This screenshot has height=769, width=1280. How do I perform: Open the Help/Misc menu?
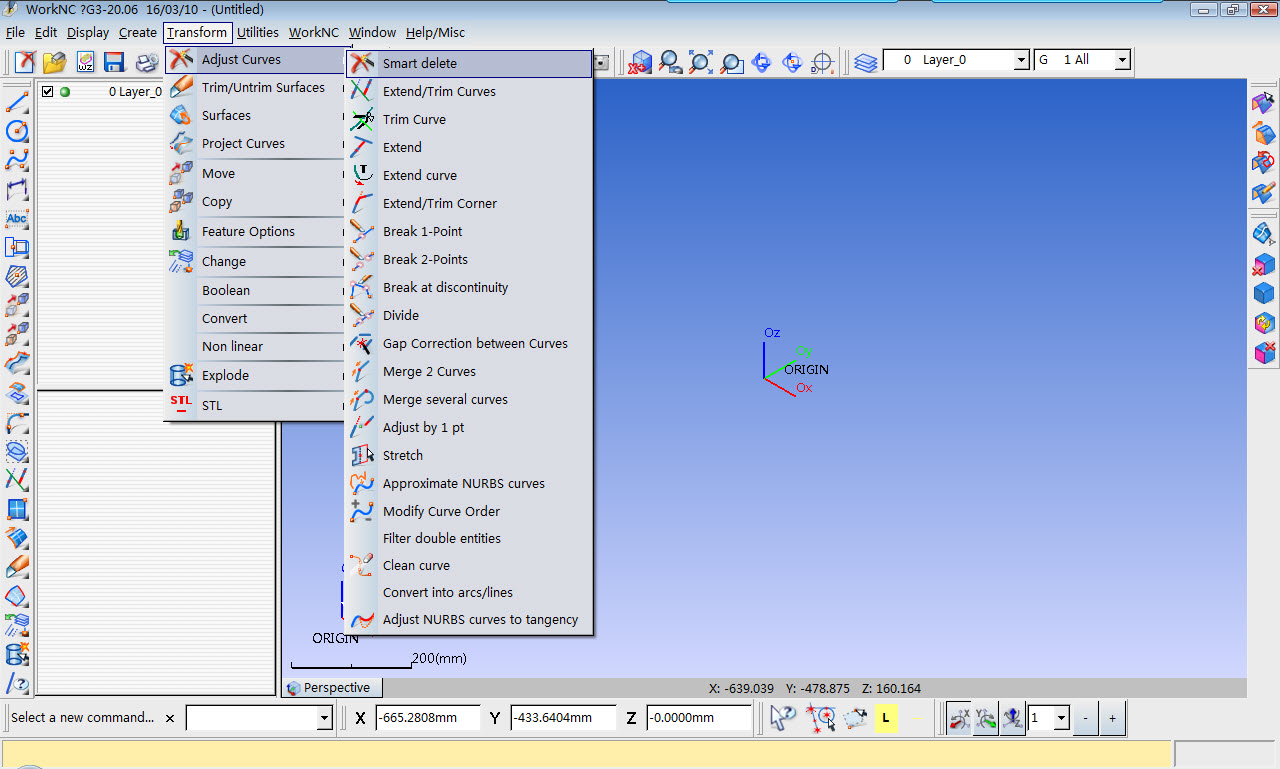coord(435,32)
